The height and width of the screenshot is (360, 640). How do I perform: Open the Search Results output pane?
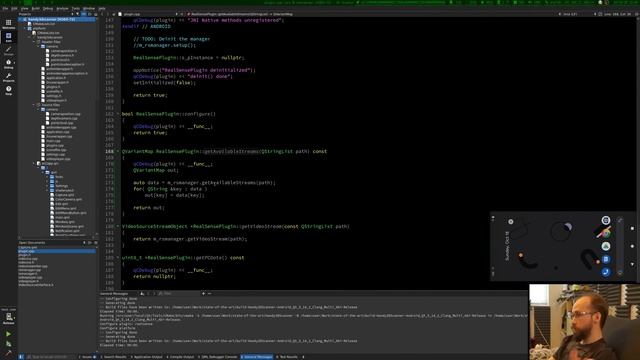(113, 357)
